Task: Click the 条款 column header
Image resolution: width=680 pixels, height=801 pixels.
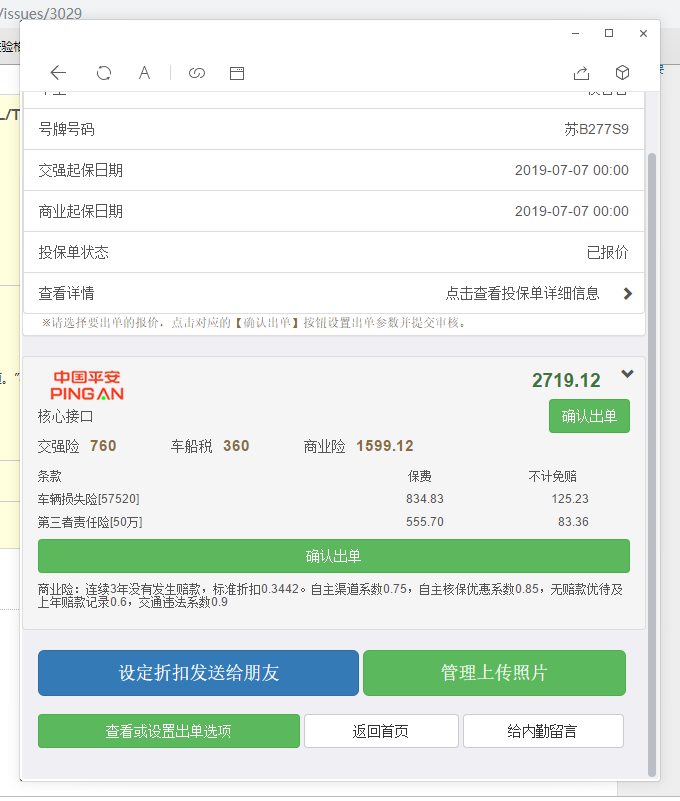Action: 50,477
